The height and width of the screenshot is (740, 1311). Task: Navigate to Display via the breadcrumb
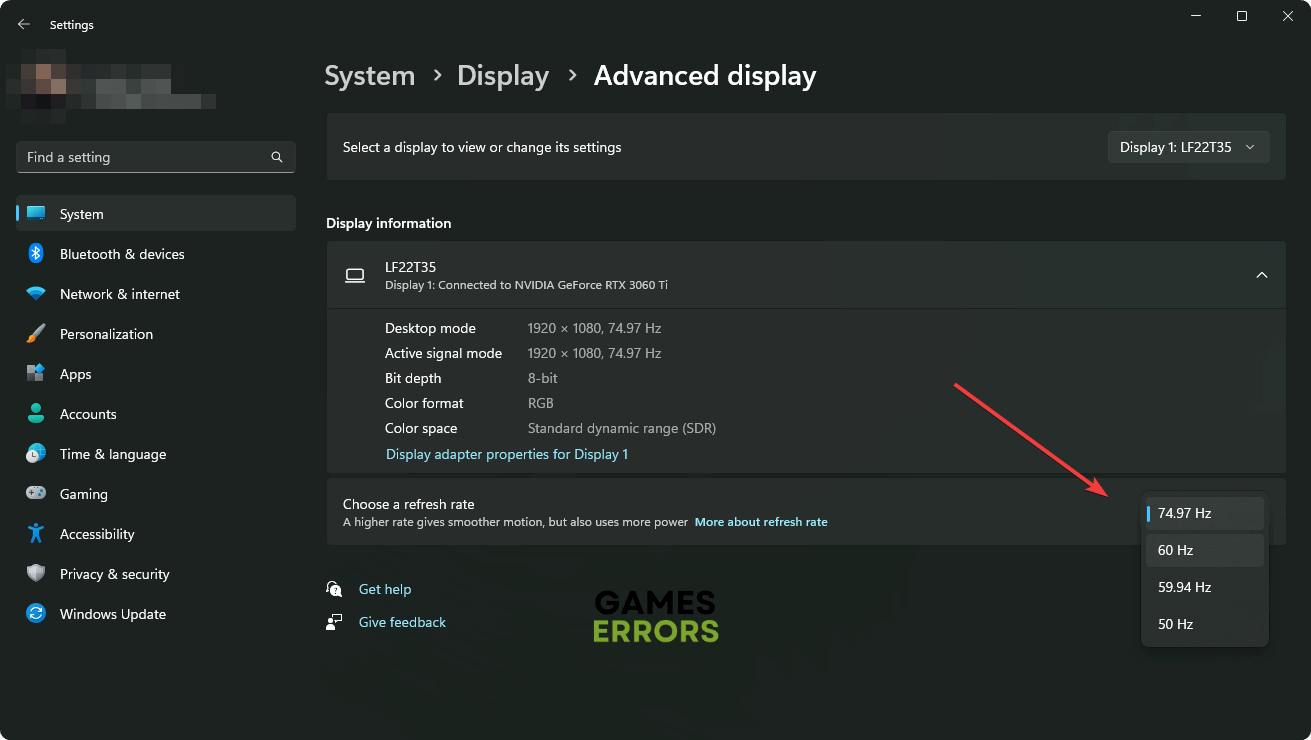(503, 75)
